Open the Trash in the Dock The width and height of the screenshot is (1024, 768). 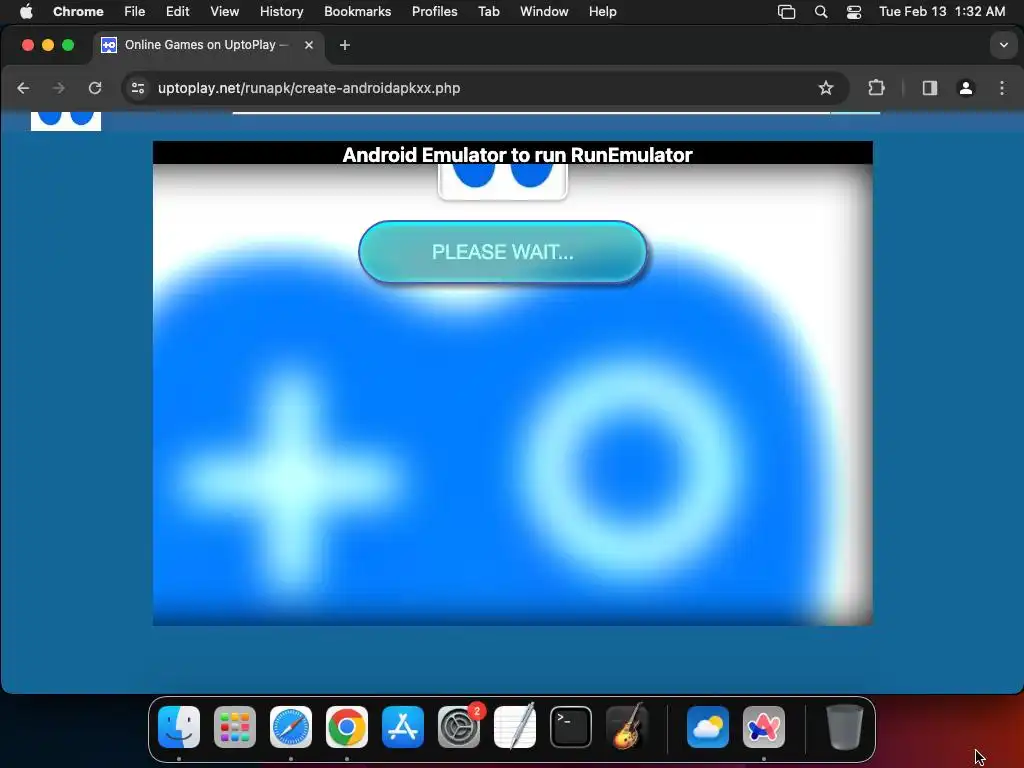point(844,727)
